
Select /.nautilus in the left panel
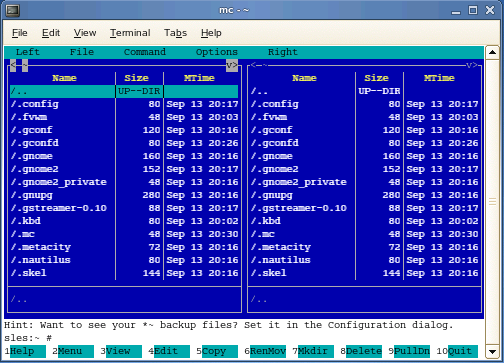coord(124,260)
